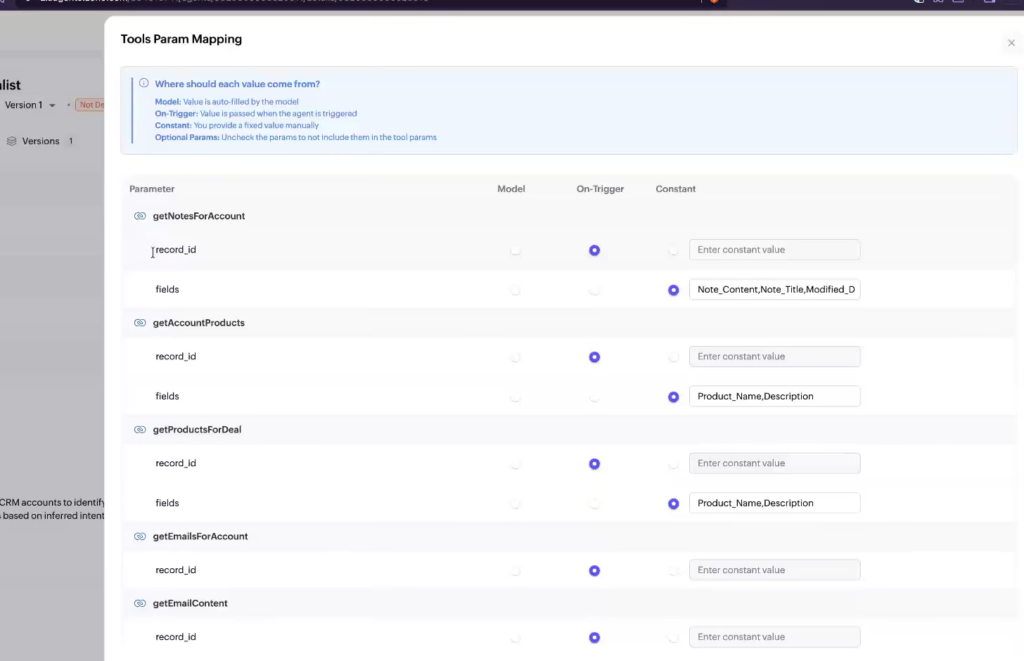Select On-Trigger for getAccountProducts record_id
1024x661 pixels.
(594, 357)
